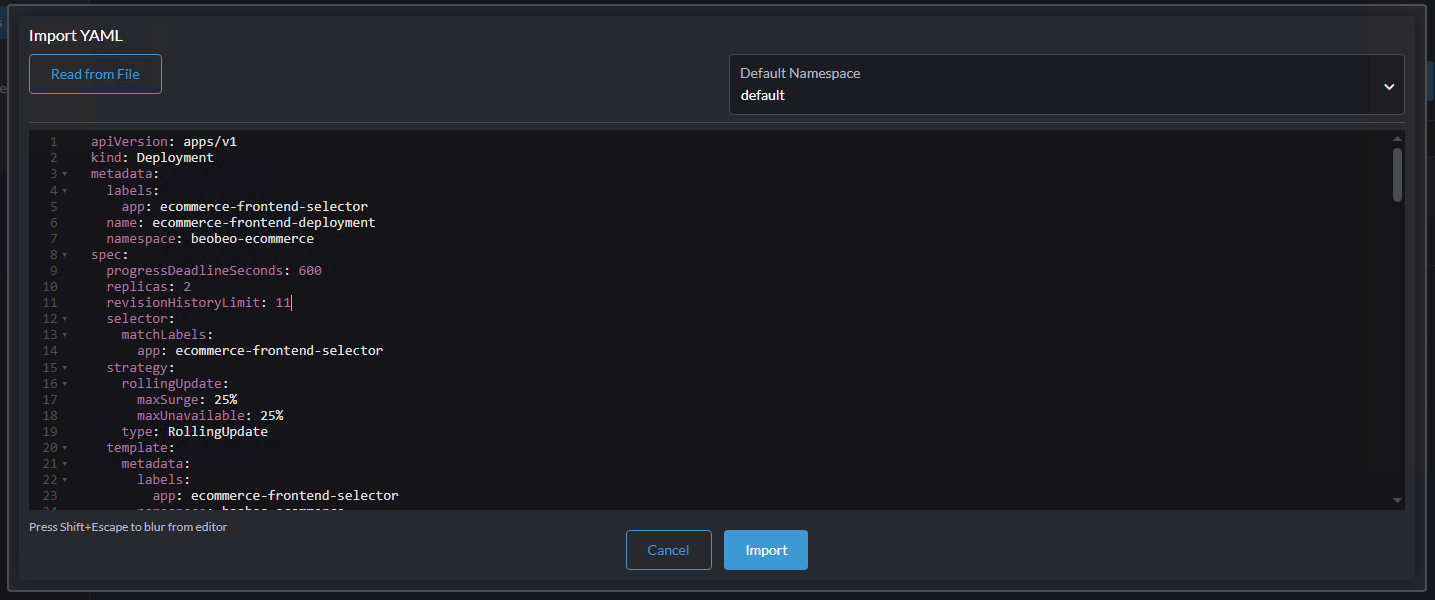Fold the labels section at line 4
The image size is (1435, 600).
click(65, 190)
